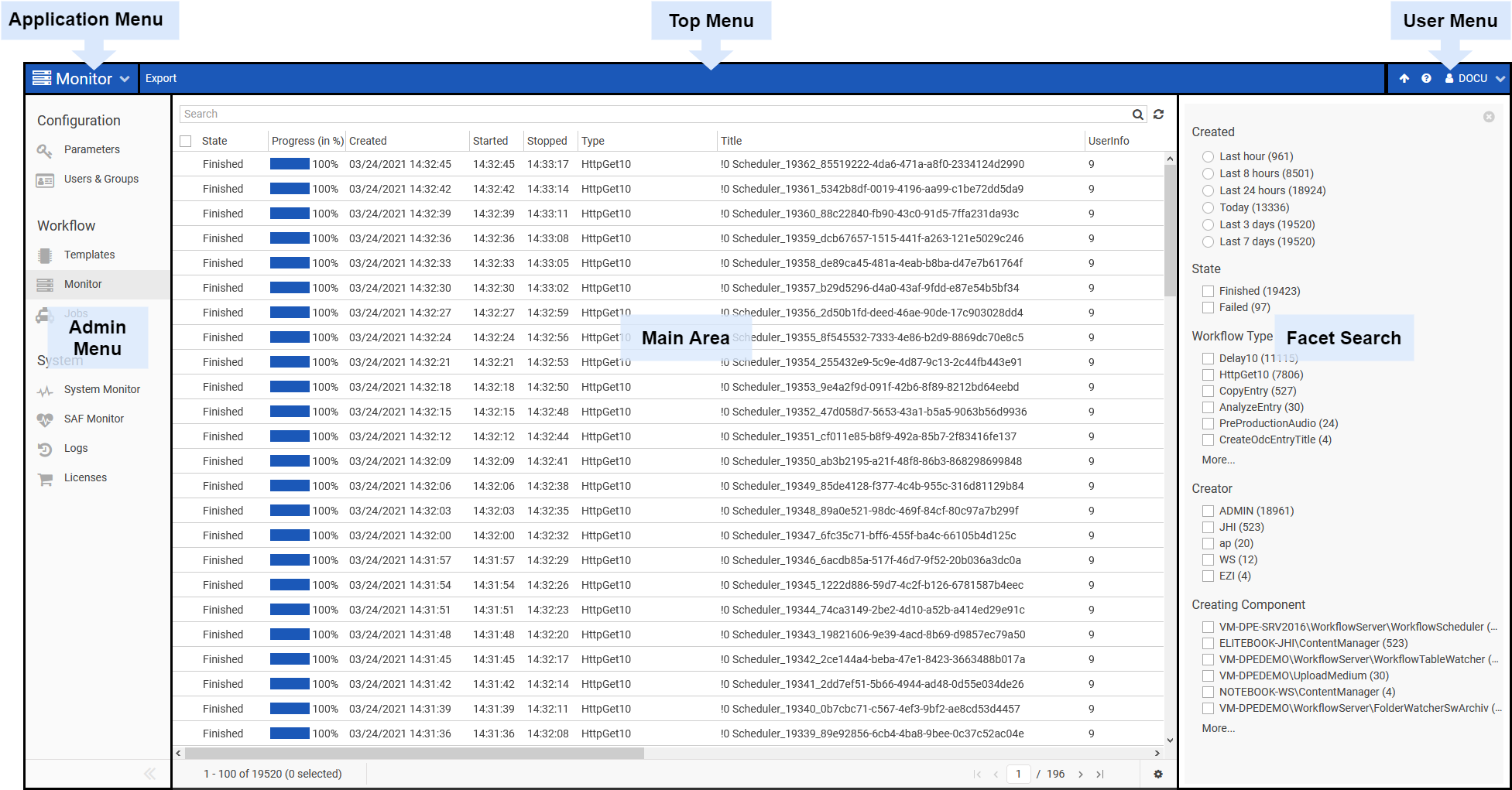This screenshot has width=1512, height=790.
Task: Enable the ADMIN creator filter
Action: [x=1208, y=511]
